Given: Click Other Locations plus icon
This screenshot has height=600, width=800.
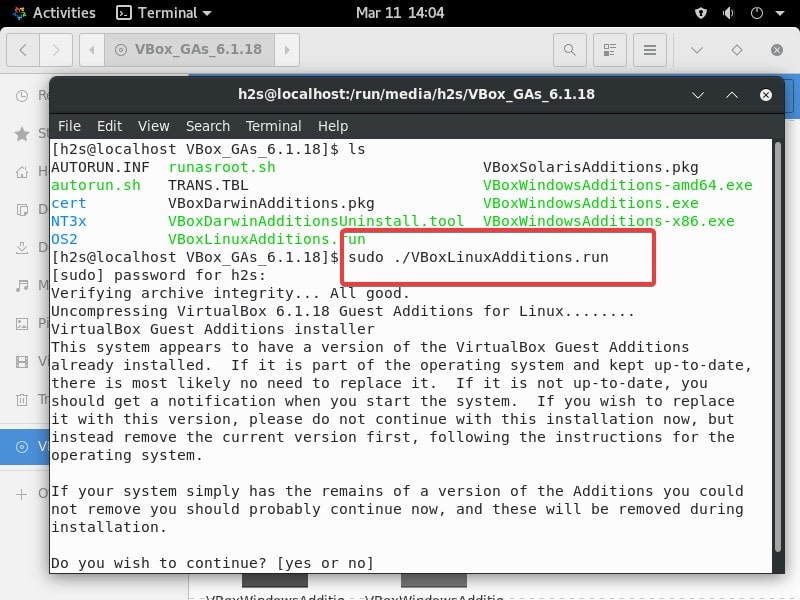Looking at the screenshot, I should tap(21, 494).
